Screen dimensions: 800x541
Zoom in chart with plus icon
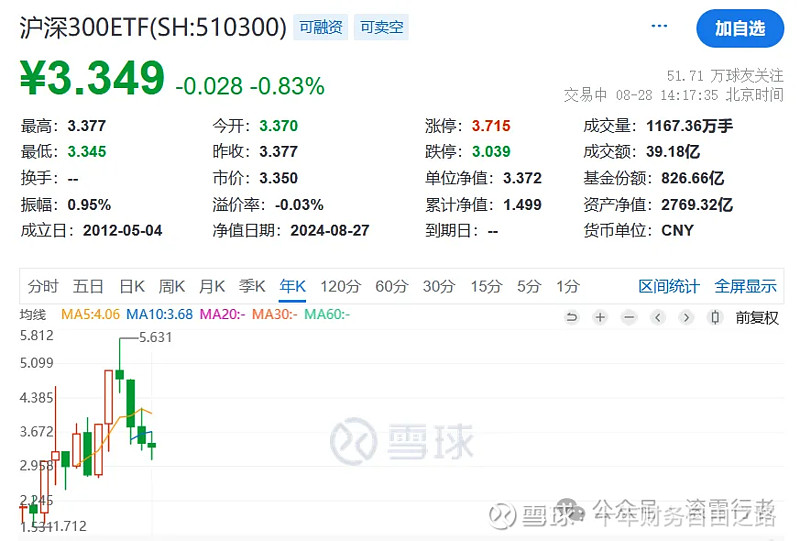pyautogui.click(x=601, y=317)
